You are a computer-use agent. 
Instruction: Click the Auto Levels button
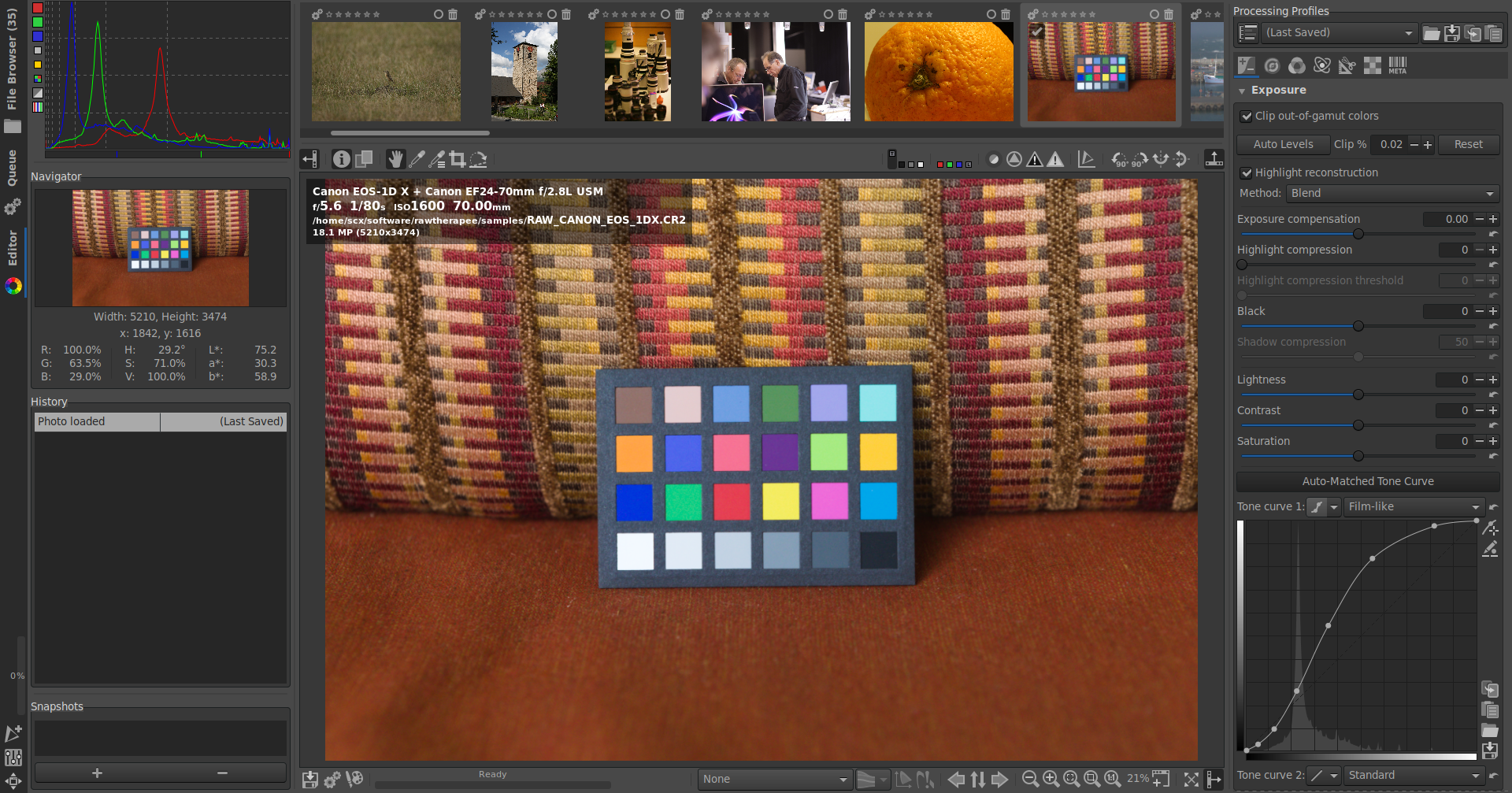pos(1283,145)
